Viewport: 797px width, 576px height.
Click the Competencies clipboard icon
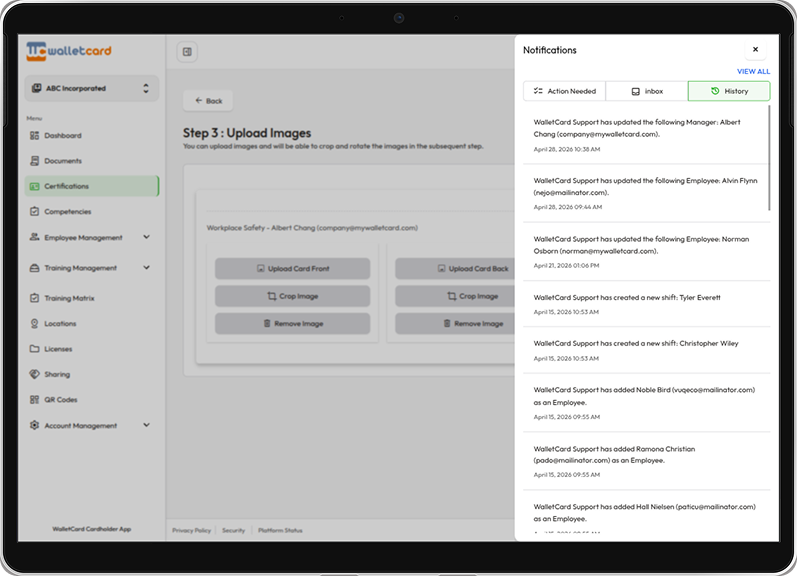pyautogui.click(x=34, y=211)
